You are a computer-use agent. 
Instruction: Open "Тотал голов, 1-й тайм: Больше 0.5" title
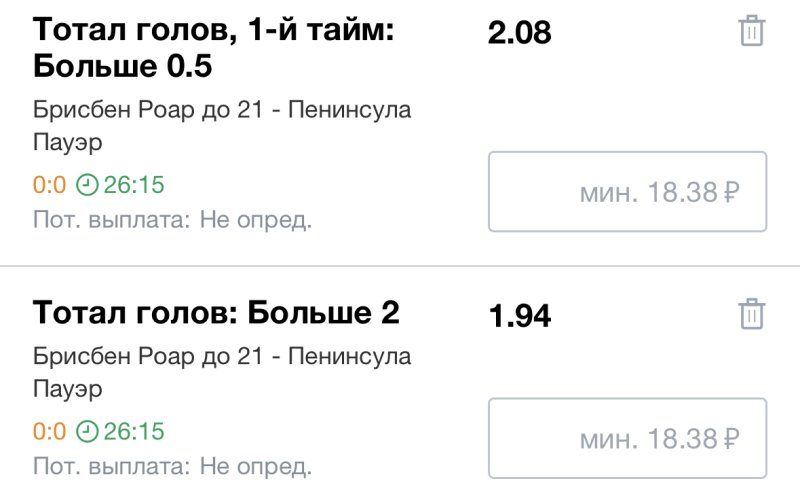coord(215,49)
